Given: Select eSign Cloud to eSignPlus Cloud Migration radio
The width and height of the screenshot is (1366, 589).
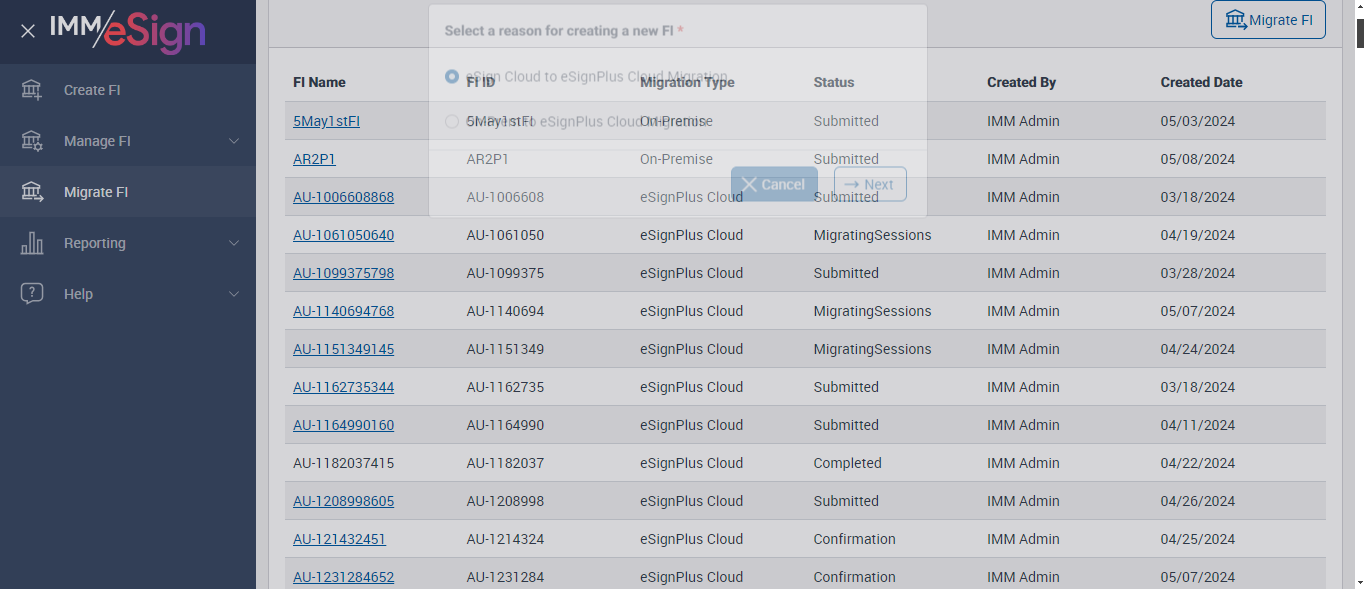Looking at the screenshot, I should (452, 76).
